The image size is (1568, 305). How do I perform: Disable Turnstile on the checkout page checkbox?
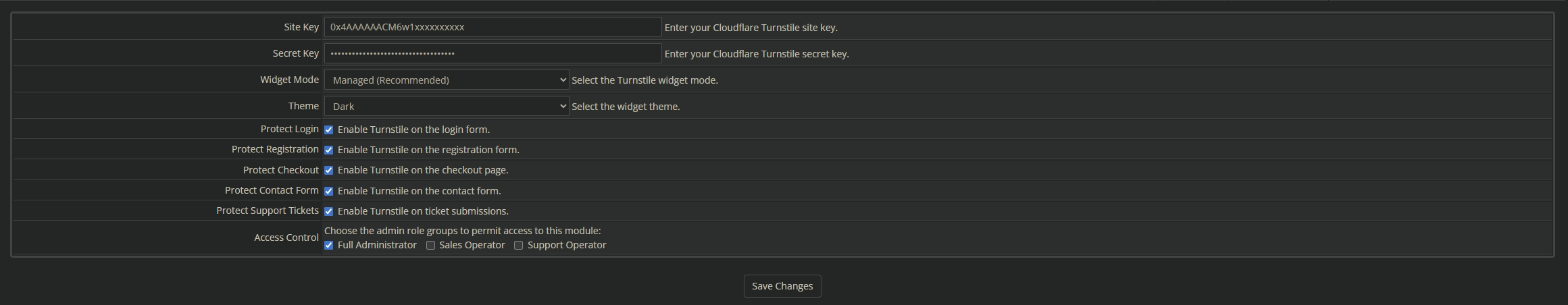tap(329, 170)
